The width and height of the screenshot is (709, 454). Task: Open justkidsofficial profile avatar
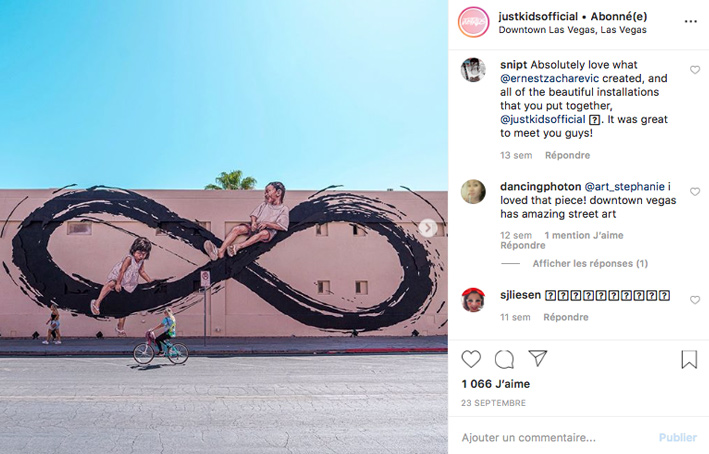(473, 22)
